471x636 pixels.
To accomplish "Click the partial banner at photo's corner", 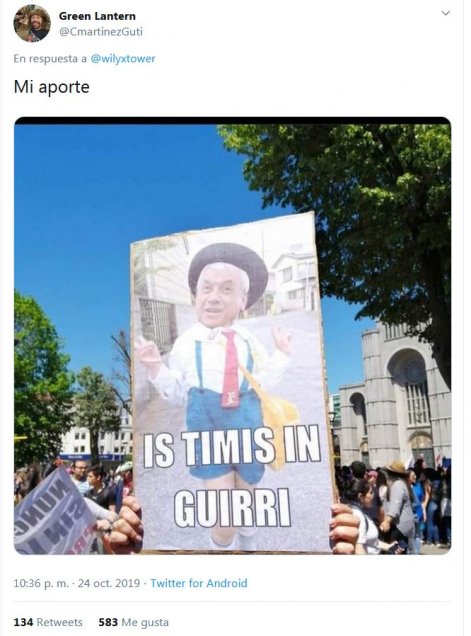I will pos(55,513).
